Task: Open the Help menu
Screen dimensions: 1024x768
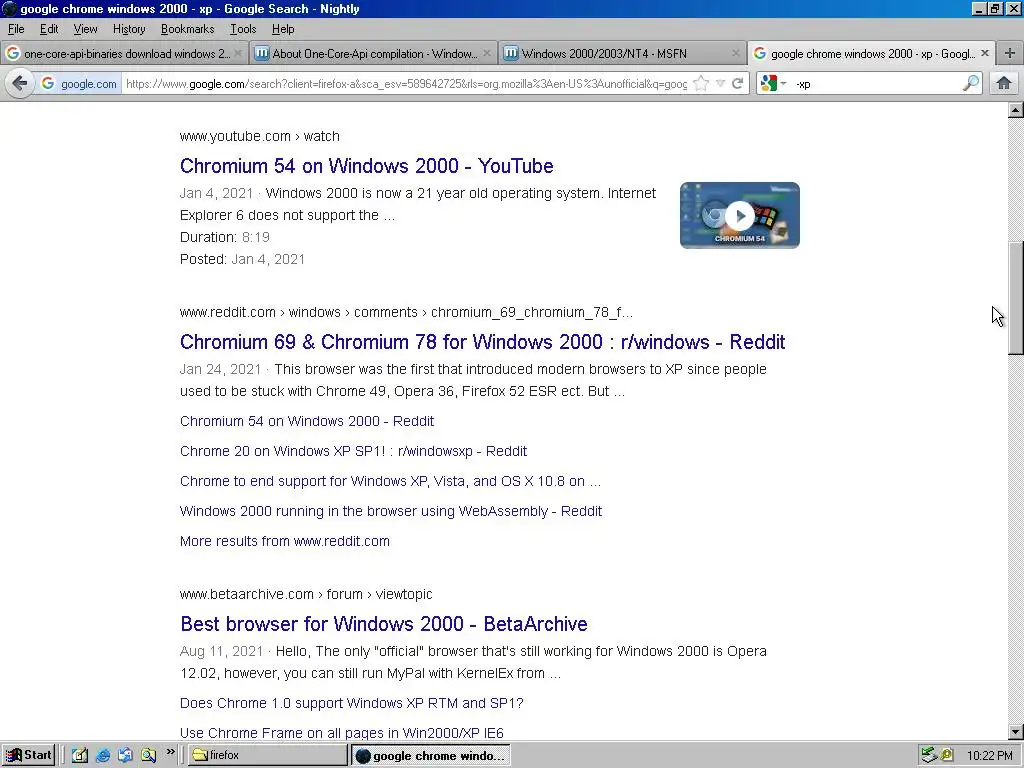Action: pyautogui.click(x=283, y=29)
